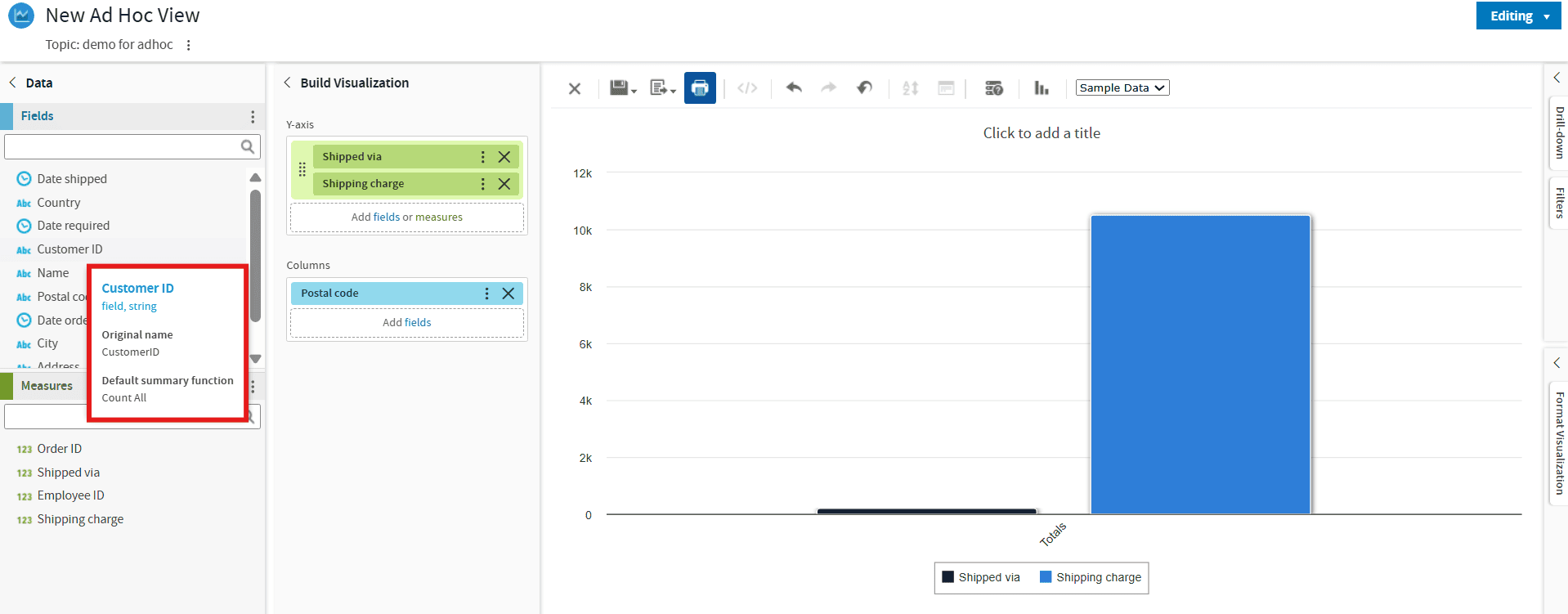The width and height of the screenshot is (1568, 614).
Task: Click the Undo arrow icon
Action: click(x=794, y=88)
